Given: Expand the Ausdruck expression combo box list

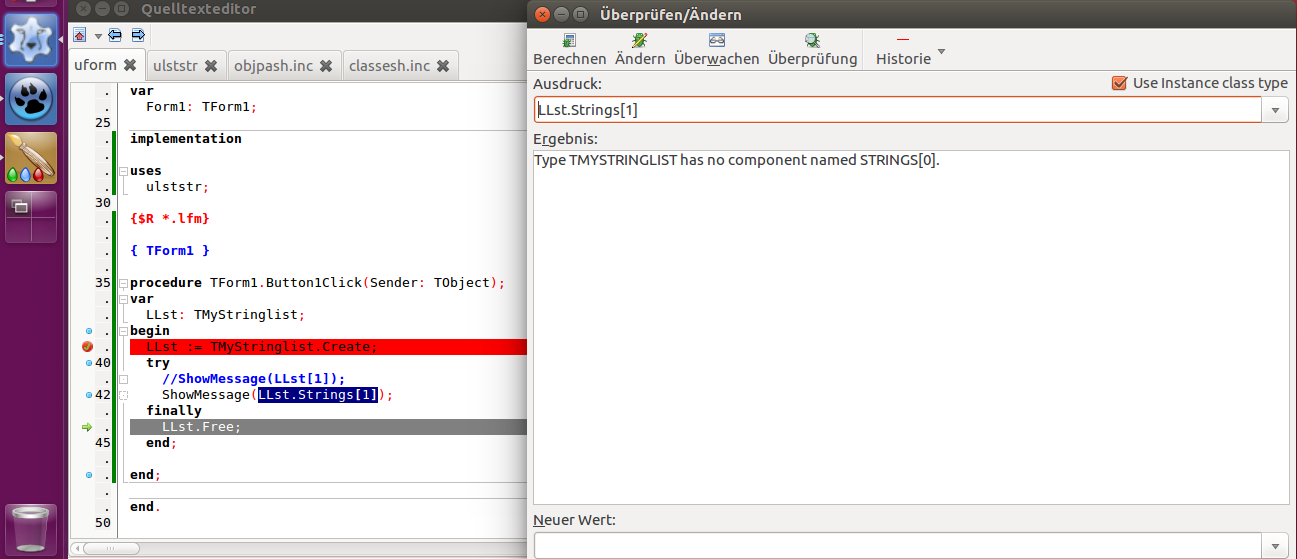Looking at the screenshot, I should 1275,110.
